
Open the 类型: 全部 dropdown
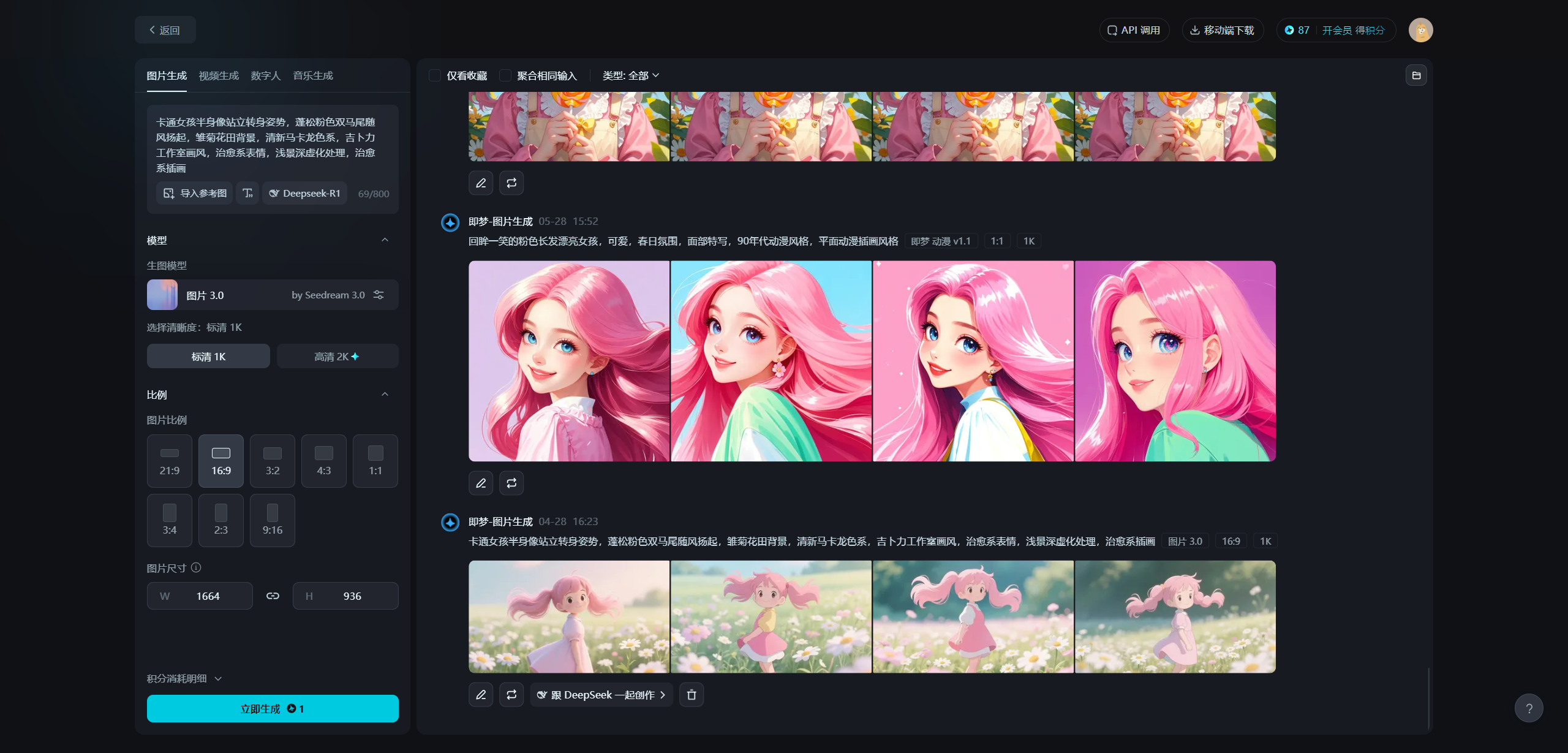(x=630, y=75)
